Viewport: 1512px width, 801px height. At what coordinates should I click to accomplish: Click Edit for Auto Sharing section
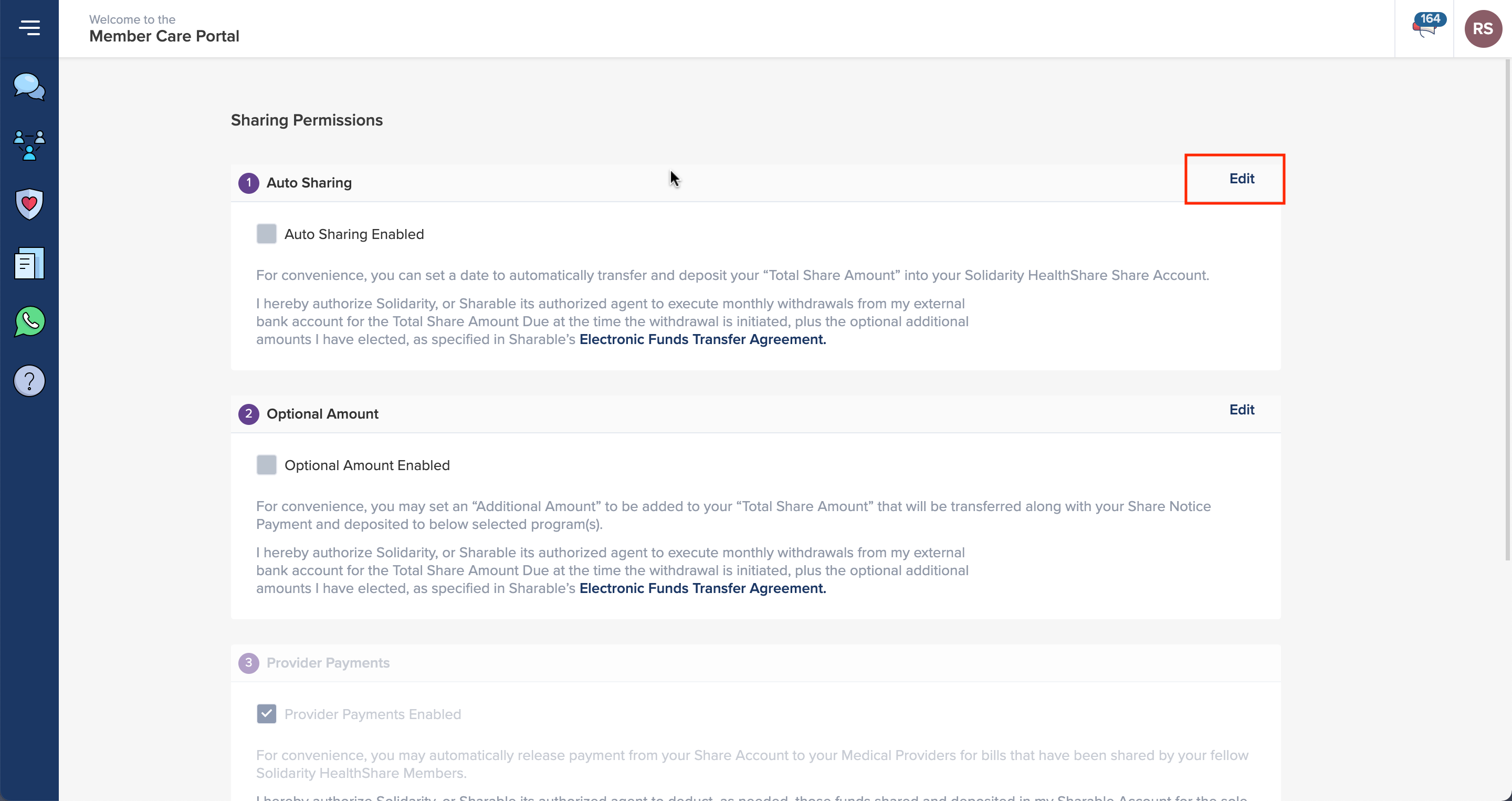(1242, 179)
